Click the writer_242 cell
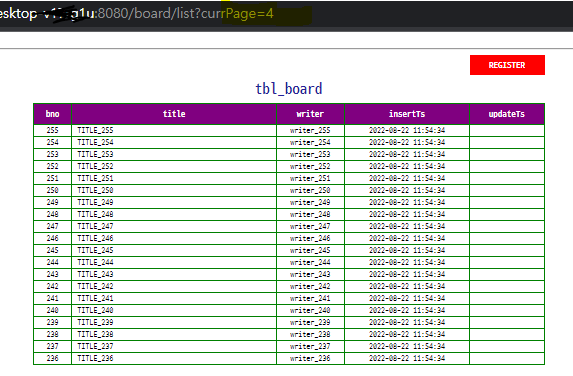Viewport: 573px width, 376px height. pyautogui.click(x=310, y=286)
